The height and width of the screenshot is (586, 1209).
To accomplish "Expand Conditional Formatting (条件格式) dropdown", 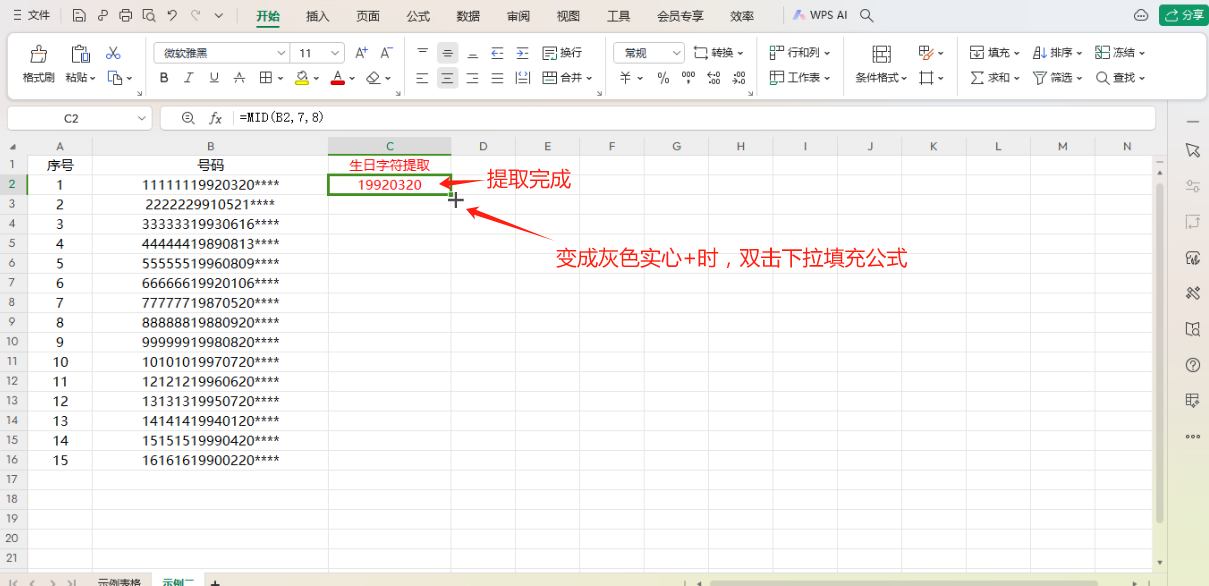I will click(x=905, y=78).
